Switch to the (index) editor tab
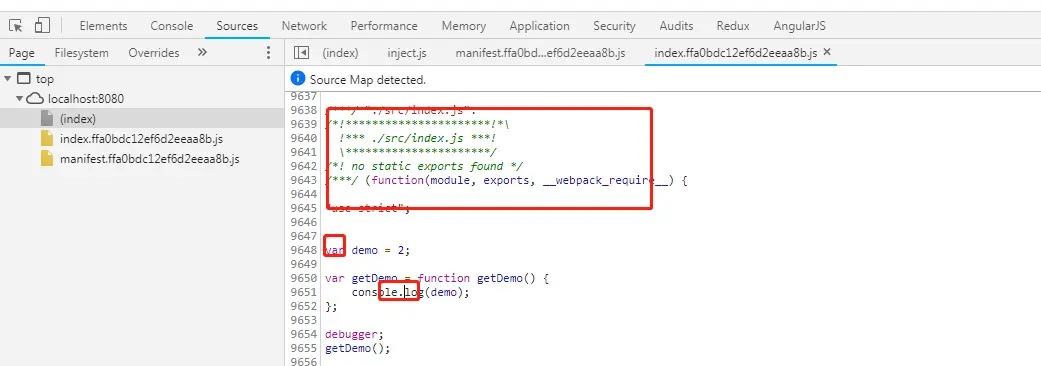1041x366 pixels. pyautogui.click(x=340, y=52)
